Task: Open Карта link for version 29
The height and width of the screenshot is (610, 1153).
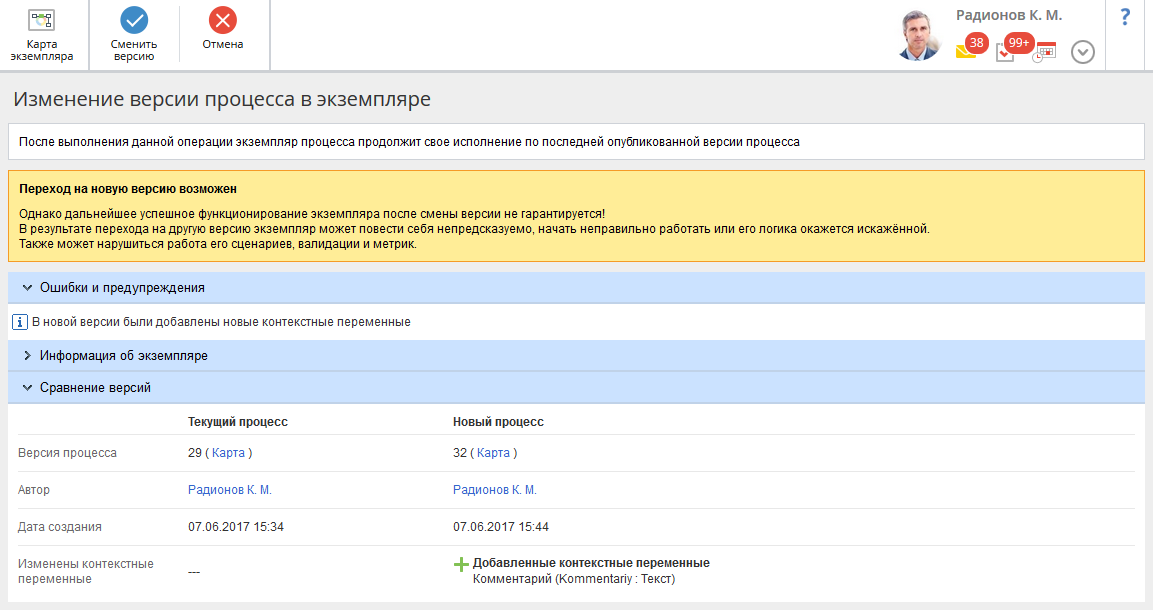Action: [229, 453]
